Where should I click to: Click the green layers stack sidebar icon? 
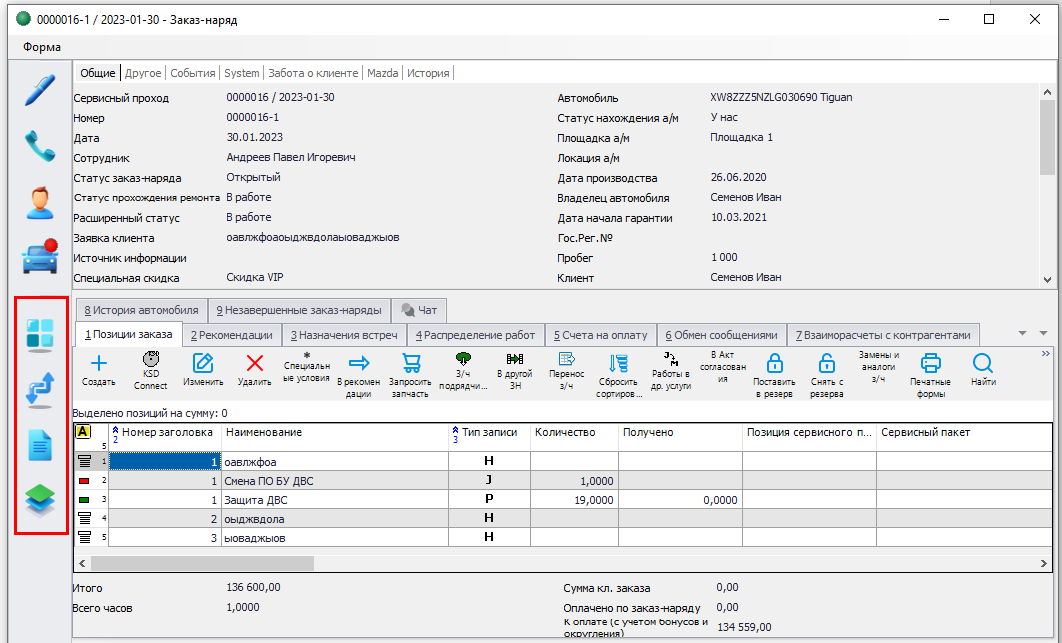point(40,501)
